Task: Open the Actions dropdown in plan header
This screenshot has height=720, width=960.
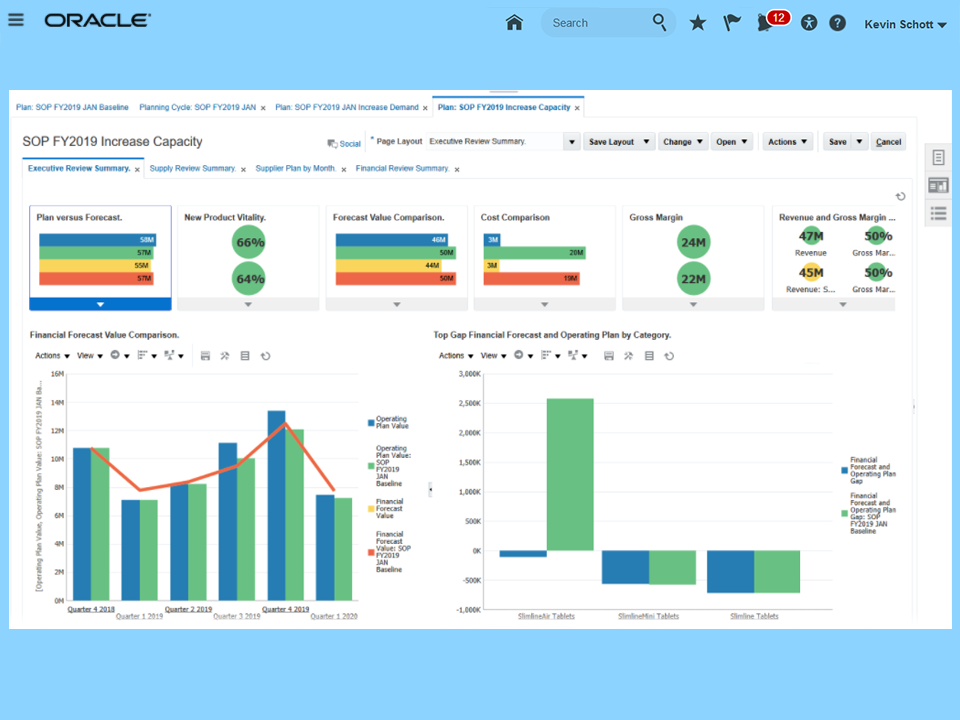Action: (x=788, y=142)
